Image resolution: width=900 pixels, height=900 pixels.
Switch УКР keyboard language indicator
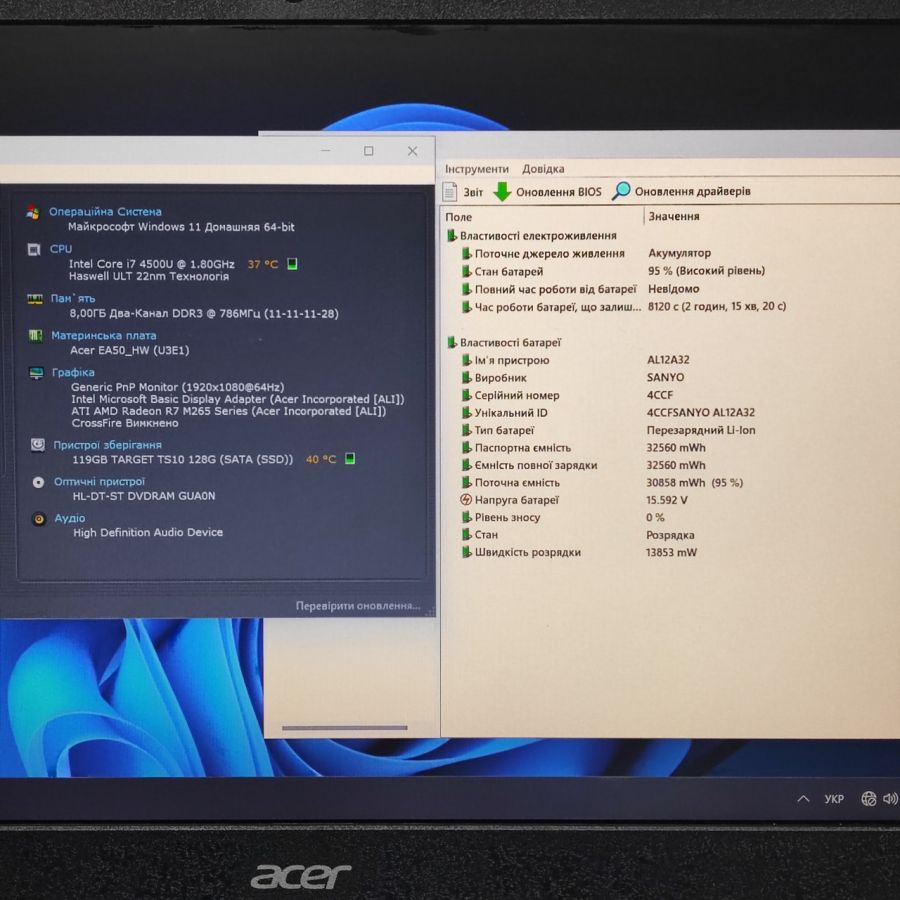[x=834, y=798]
